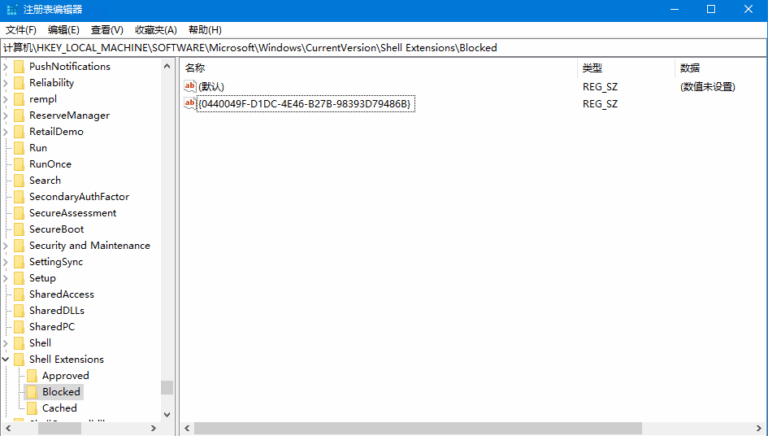Viewport: 768px width, 436px height.
Task: Click the 类型 column header
Action: (x=592, y=68)
